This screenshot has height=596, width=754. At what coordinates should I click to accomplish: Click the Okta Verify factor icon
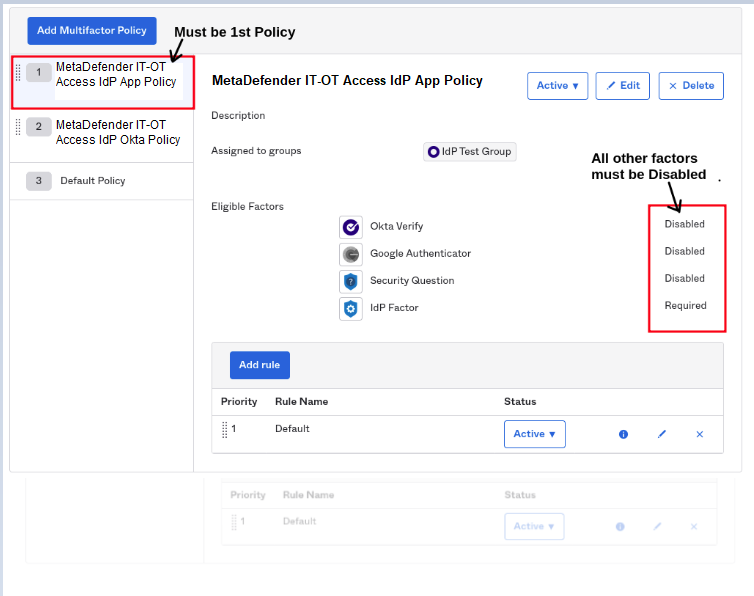350,227
